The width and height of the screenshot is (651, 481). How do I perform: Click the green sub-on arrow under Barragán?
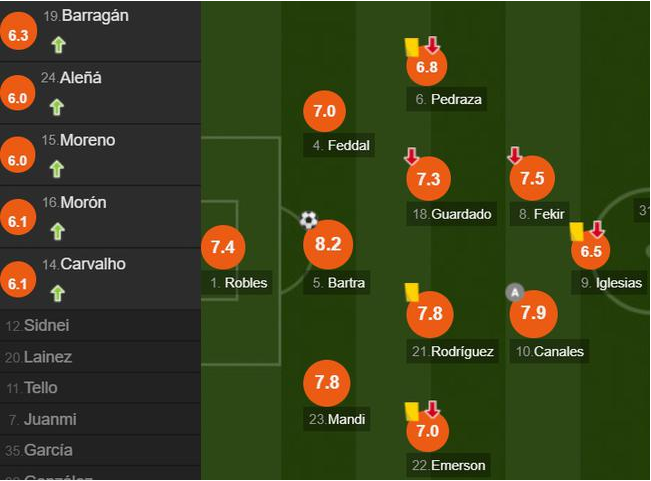[59, 45]
